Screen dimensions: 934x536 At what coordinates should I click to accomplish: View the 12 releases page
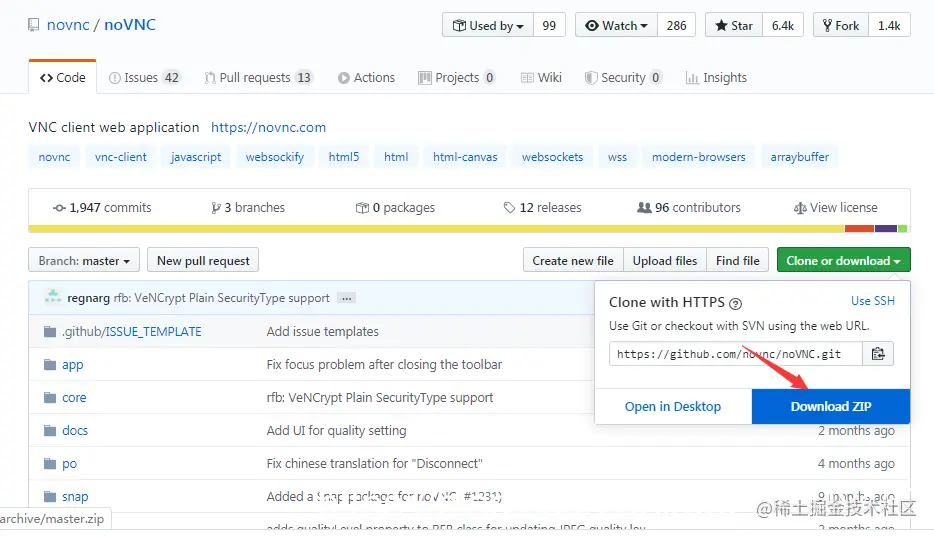coord(542,208)
